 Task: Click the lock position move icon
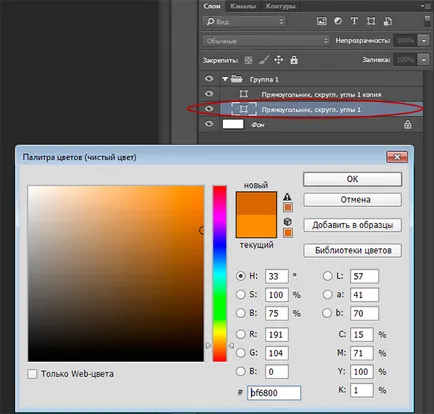point(278,60)
